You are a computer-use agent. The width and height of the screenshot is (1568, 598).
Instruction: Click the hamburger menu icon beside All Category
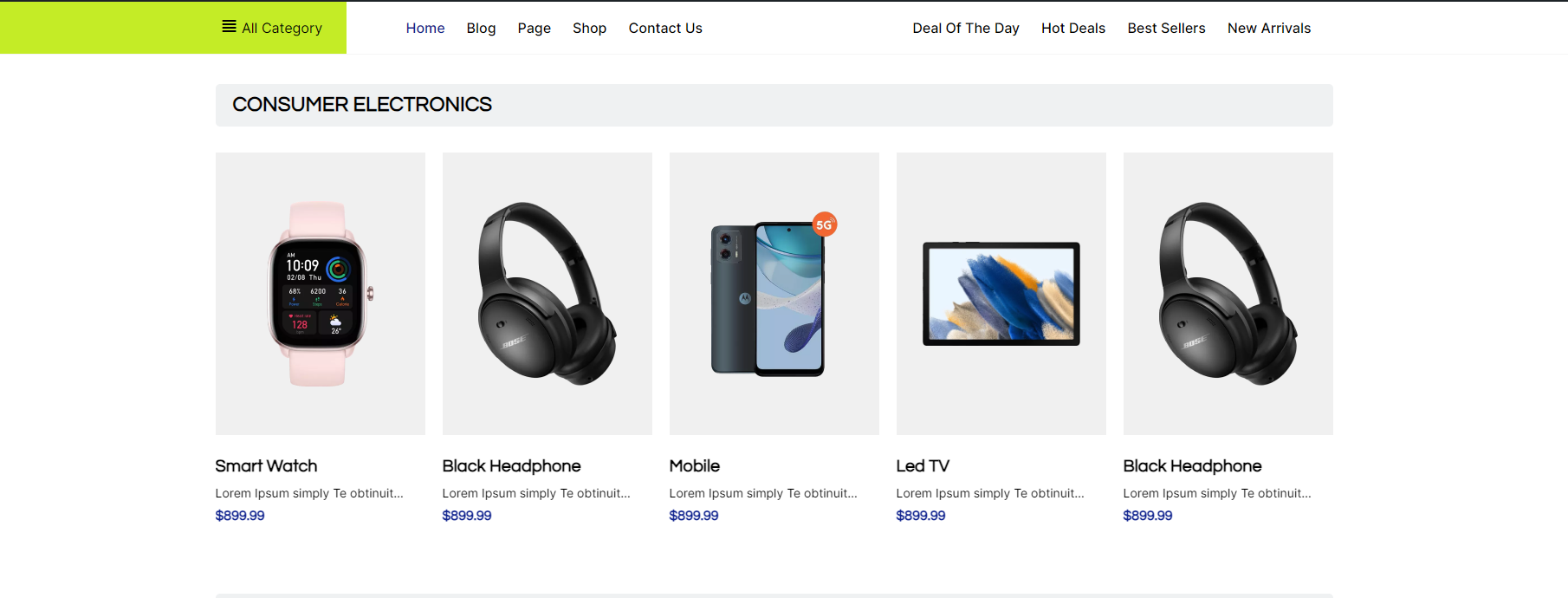(x=229, y=27)
